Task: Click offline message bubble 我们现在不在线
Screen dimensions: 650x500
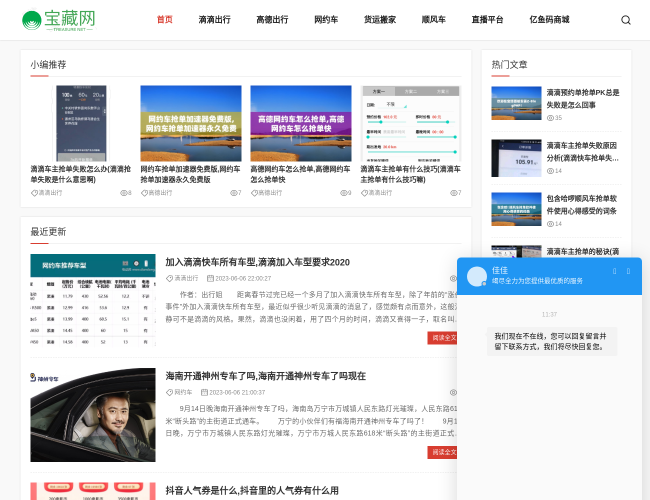Action: coord(552,341)
